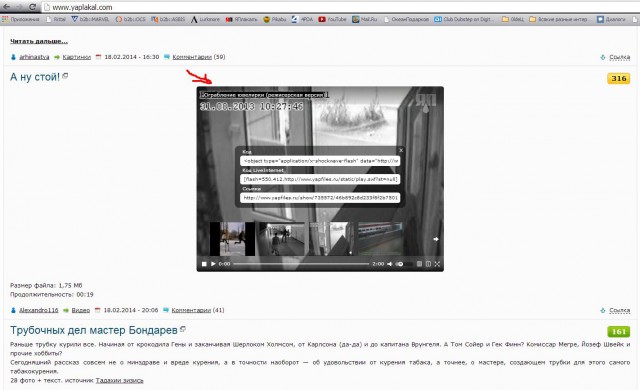Open the Pikabu bookmark
The height and width of the screenshot is (390, 640).
[275, 19]
